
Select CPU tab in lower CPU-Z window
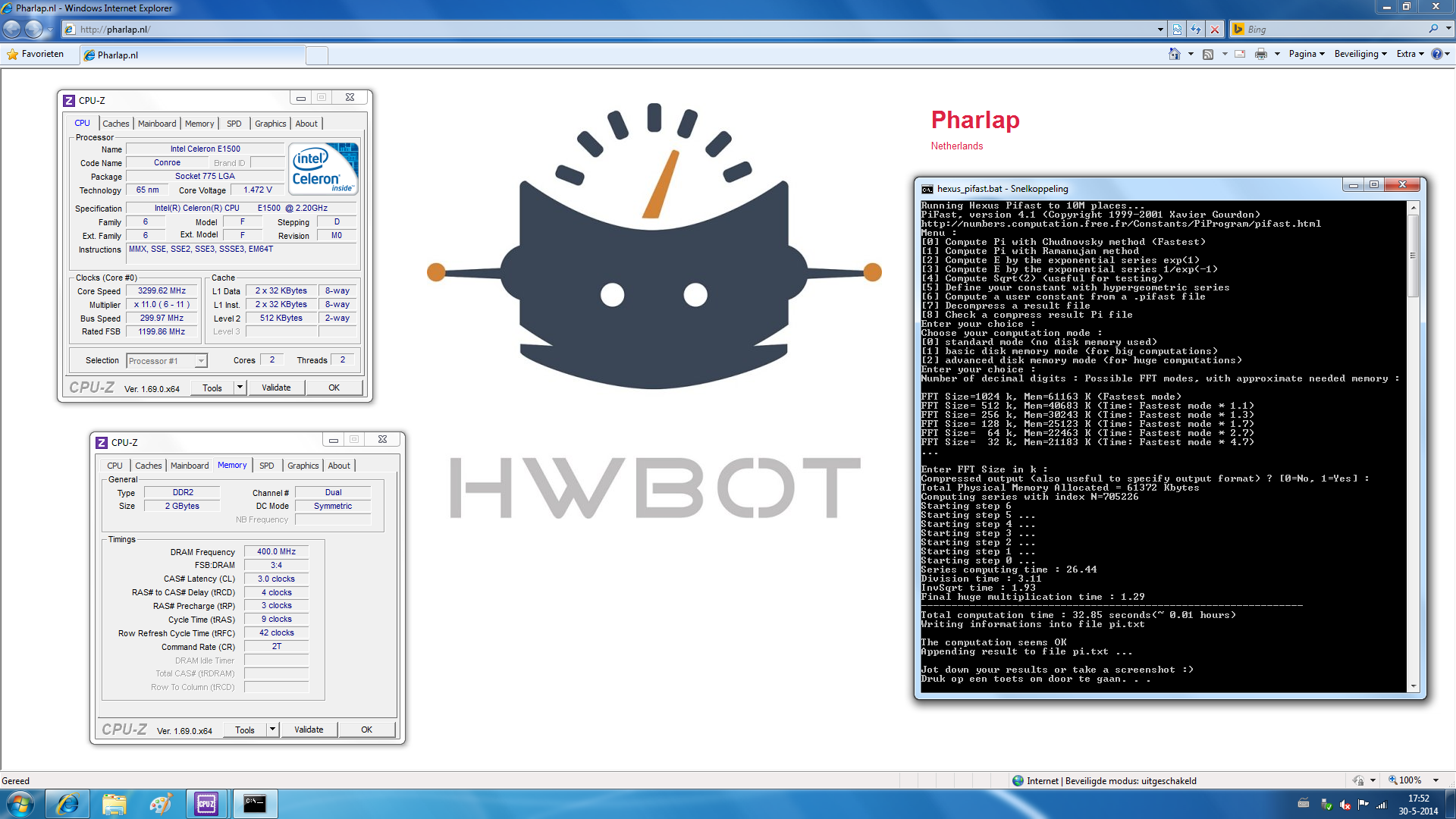pyautogui.click(x=115, y=466)
